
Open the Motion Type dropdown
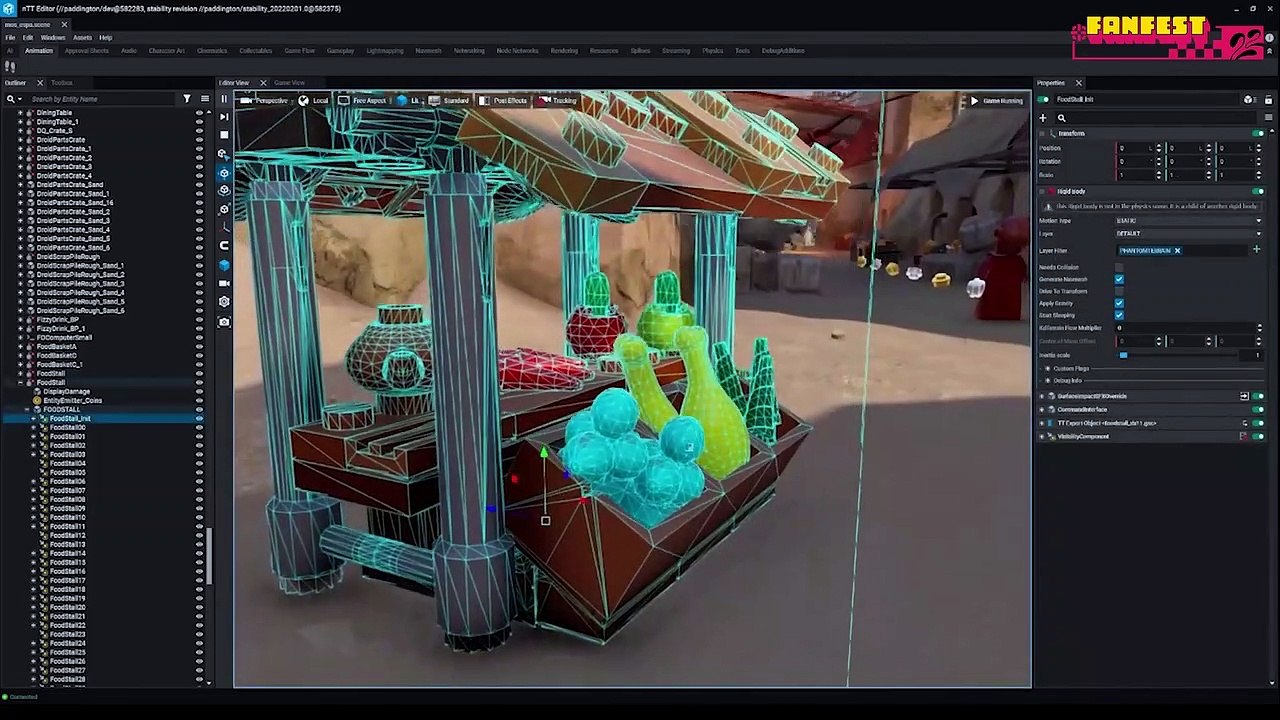click(x=1189, y=221)
